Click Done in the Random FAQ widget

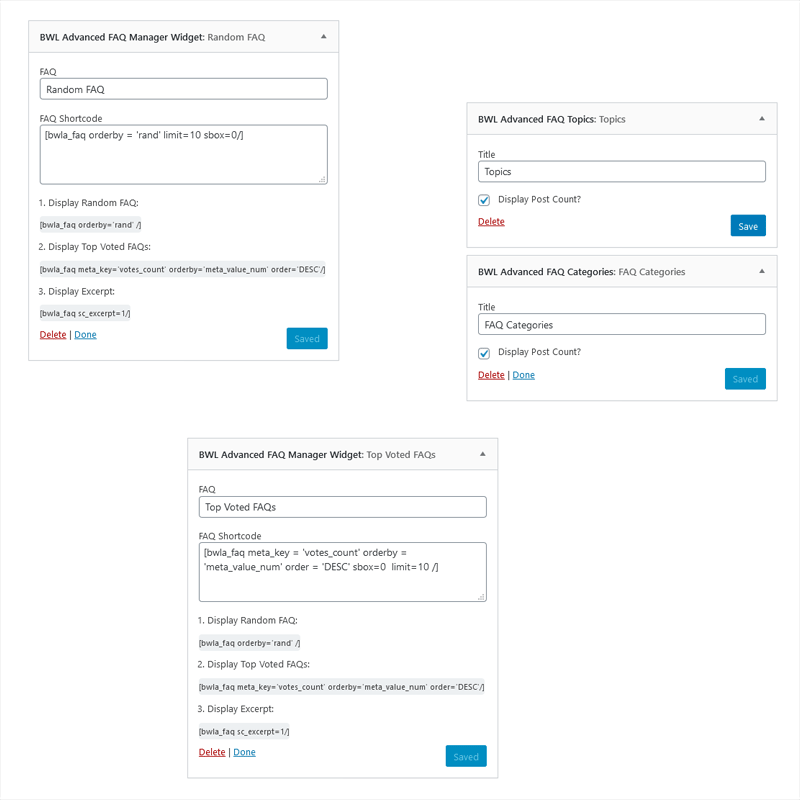coord(85,334)
